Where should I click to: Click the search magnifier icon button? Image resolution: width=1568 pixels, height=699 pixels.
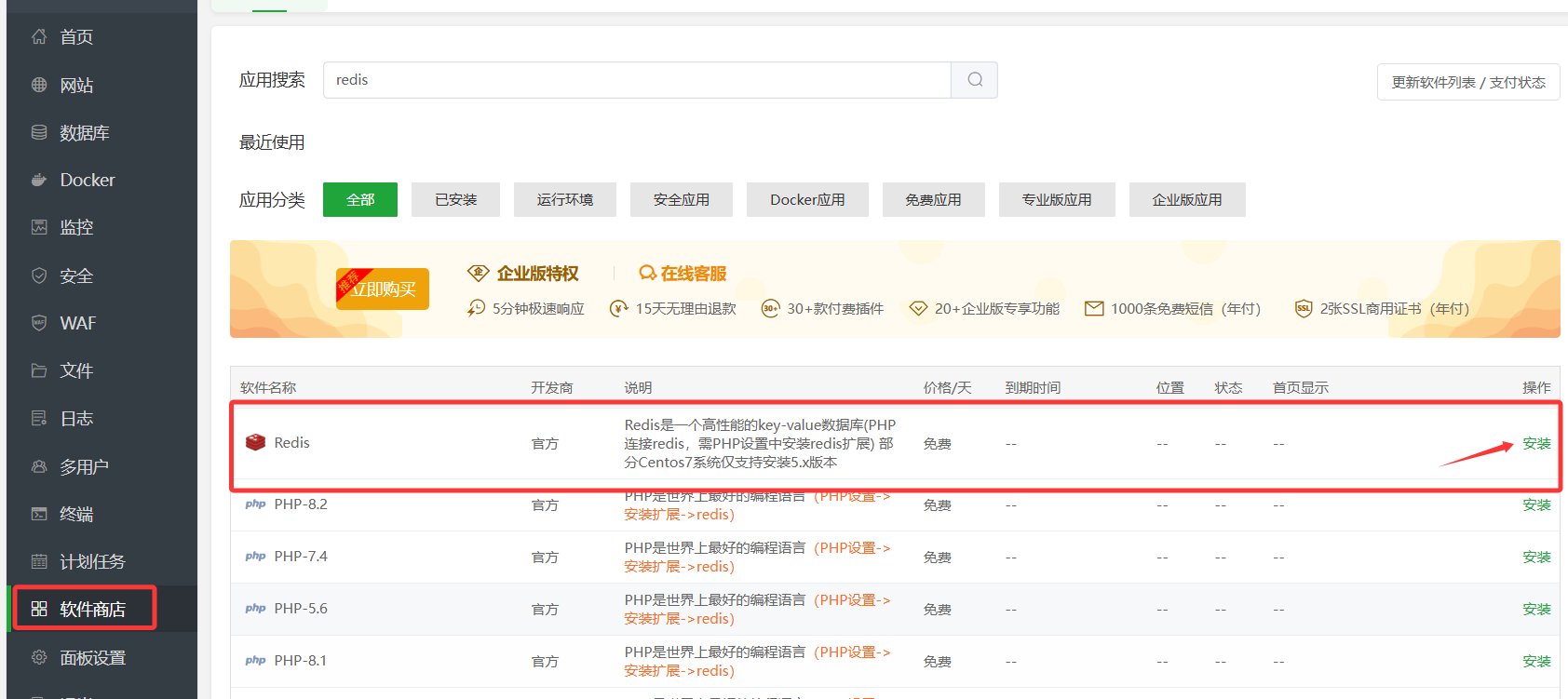click(974, 80)
